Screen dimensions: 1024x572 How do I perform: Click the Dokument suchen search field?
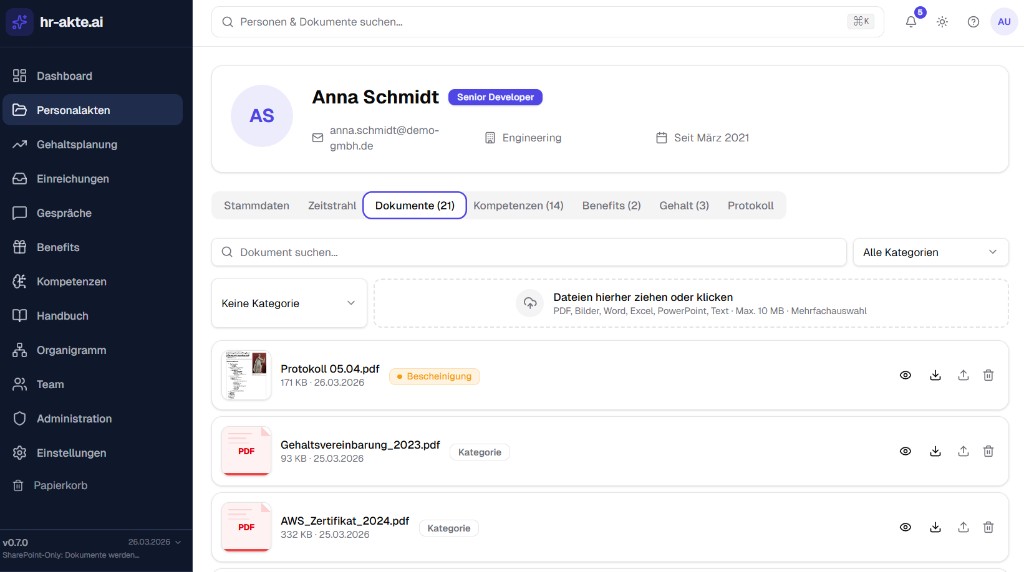click(x=530, y=252)
